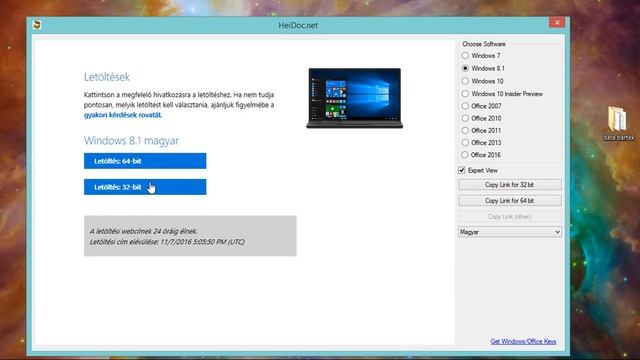Click the Letöltések heading
The width and height of the screenshot is (640, 360).
tap(107, 77)
